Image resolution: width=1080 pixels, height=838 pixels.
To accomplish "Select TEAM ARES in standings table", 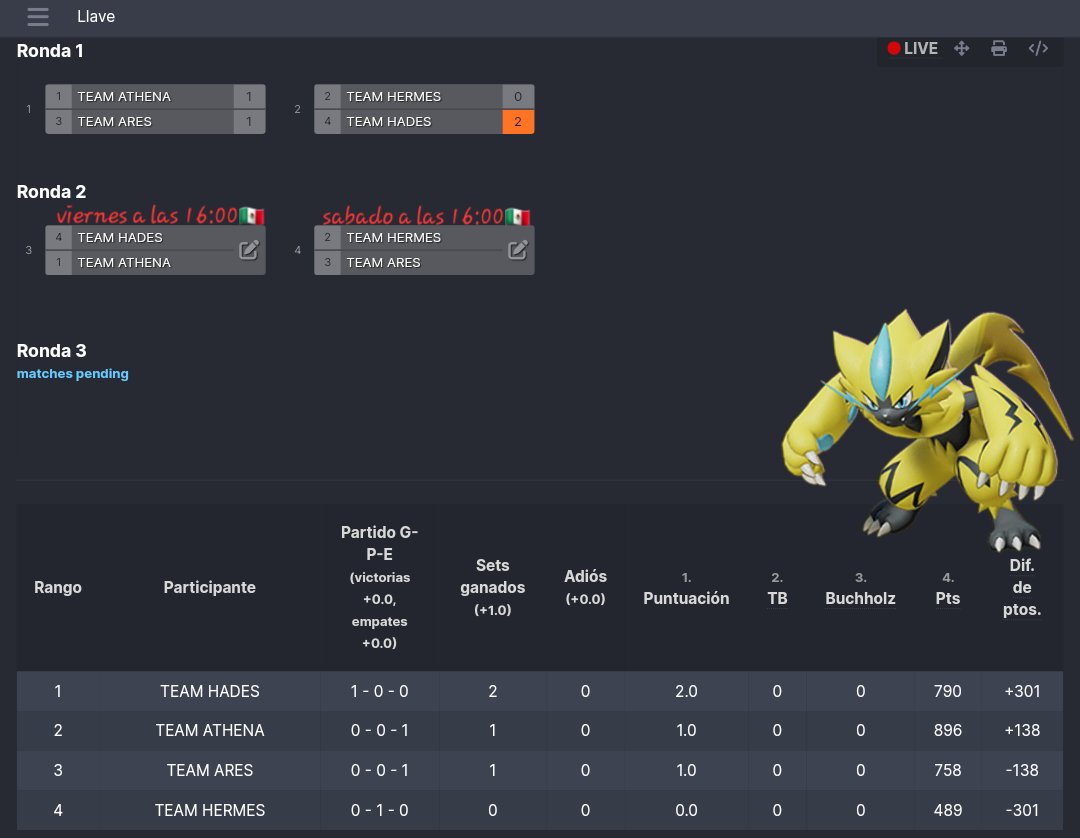I will coord(209,771).
